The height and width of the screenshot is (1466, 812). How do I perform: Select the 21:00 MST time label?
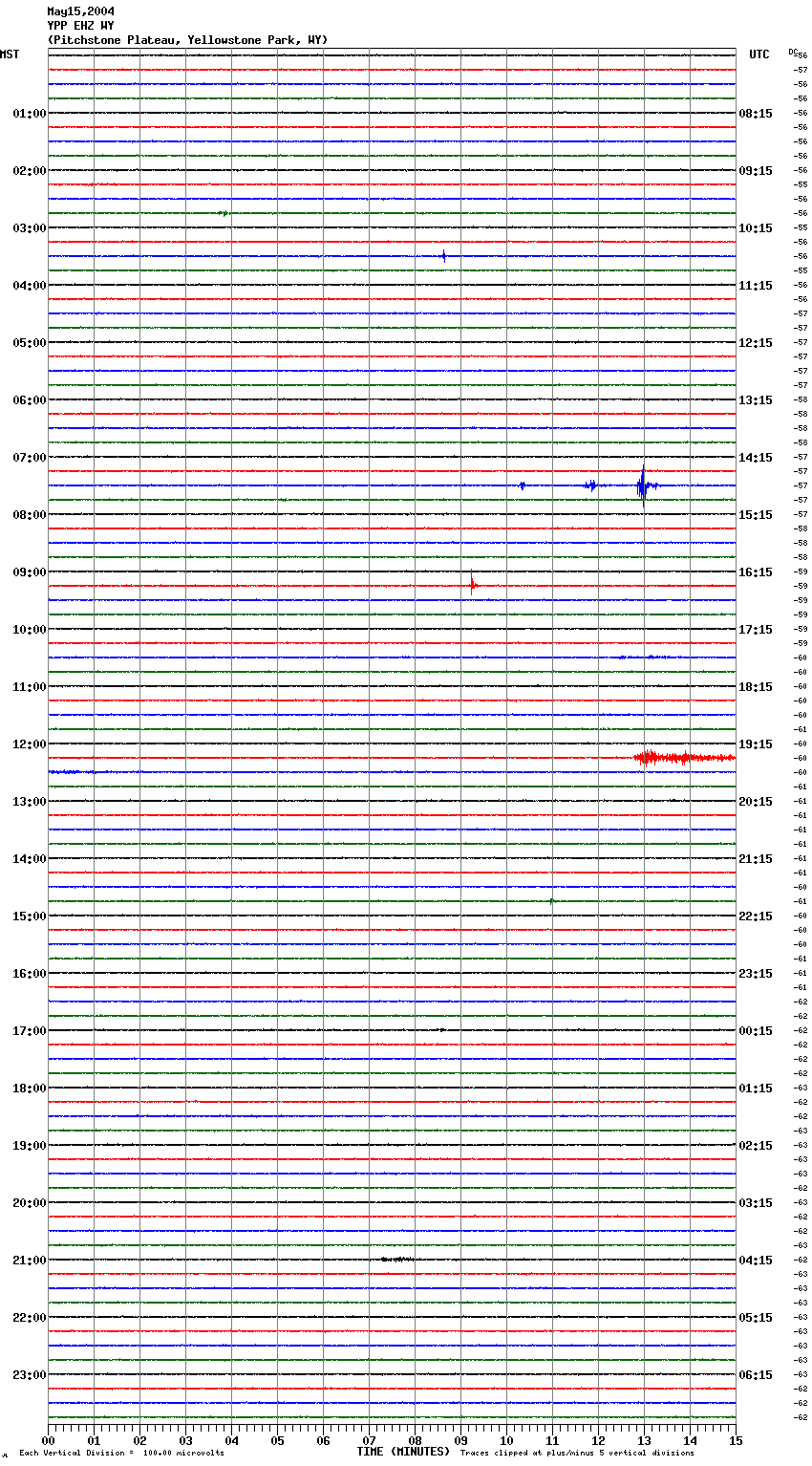tap(29, 1261)
